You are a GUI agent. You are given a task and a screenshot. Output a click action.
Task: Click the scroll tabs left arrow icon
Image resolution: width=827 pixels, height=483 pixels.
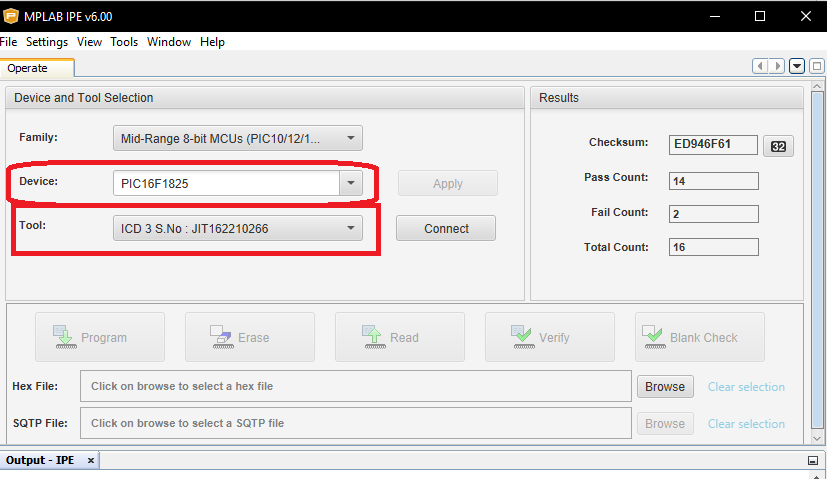[760, 66]
